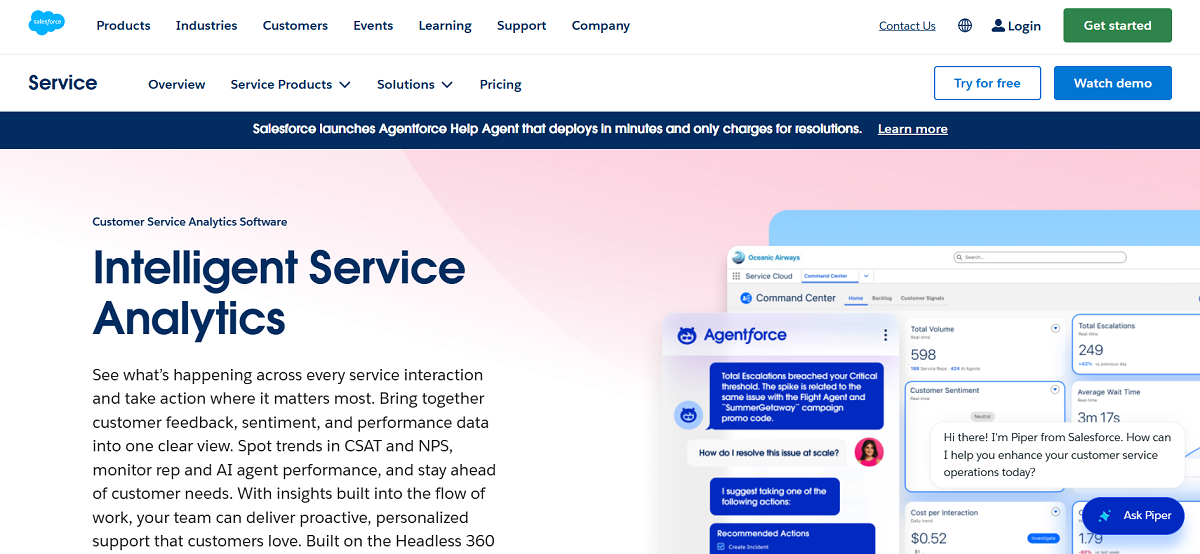1200x554 pixels.
Task: Go to the Overview tab
Action: click(177, 85)
